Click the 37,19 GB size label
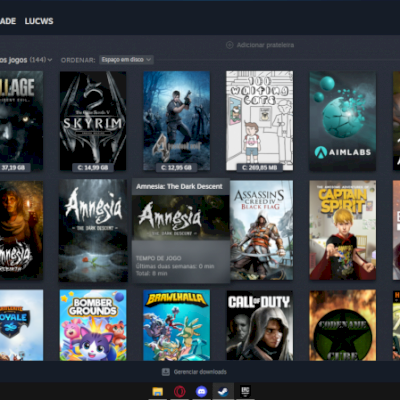 pyautogui.click(x=15, y=167)
